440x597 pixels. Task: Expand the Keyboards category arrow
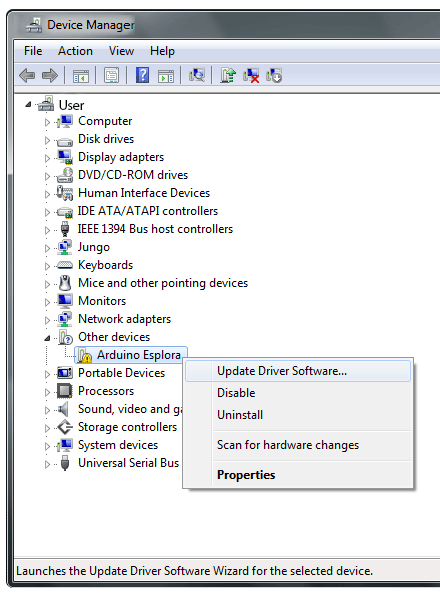point(47,266)
